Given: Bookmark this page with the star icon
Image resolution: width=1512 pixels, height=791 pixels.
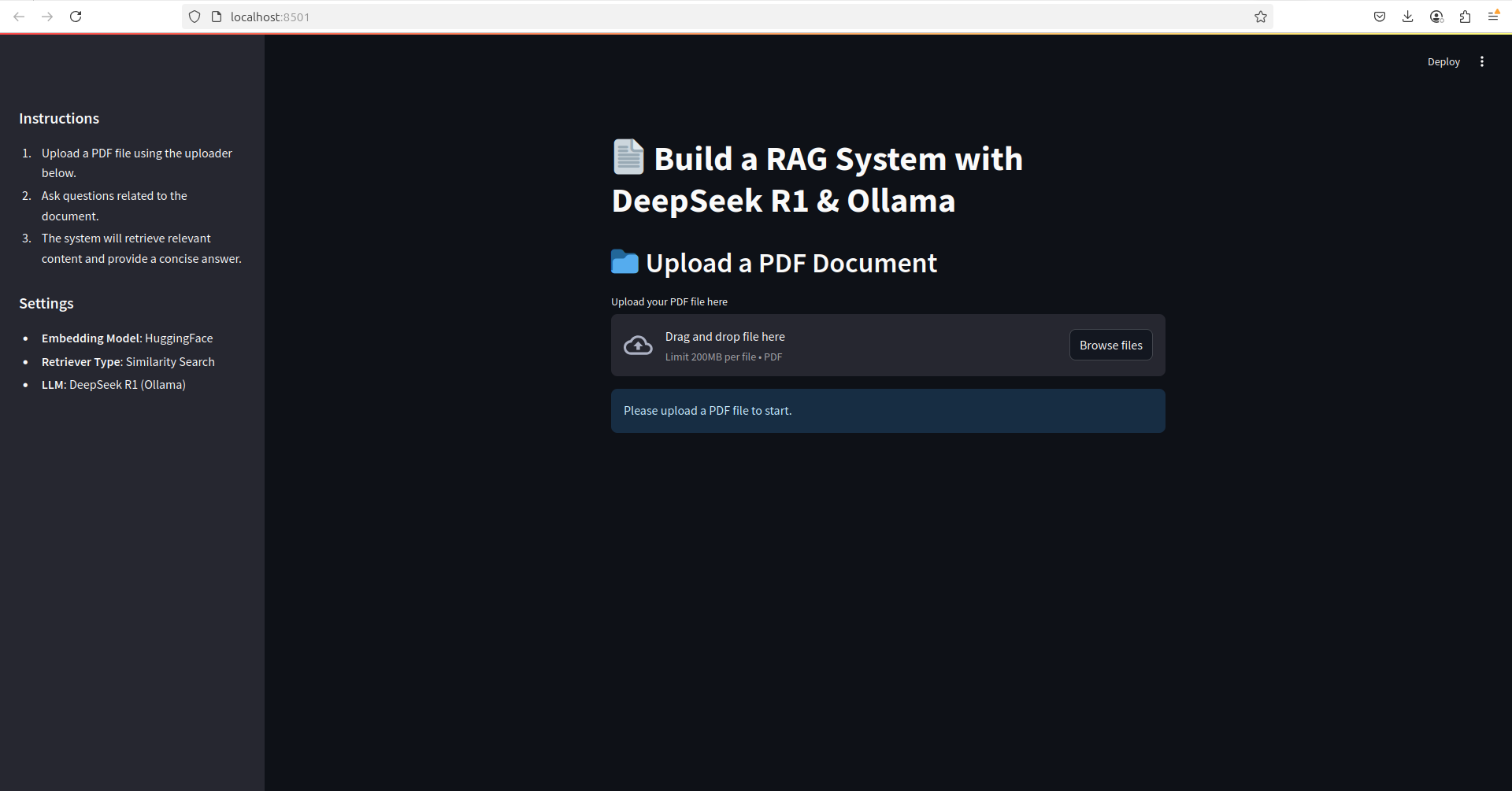Looking at the screenshot, I should click(1261, 17).
